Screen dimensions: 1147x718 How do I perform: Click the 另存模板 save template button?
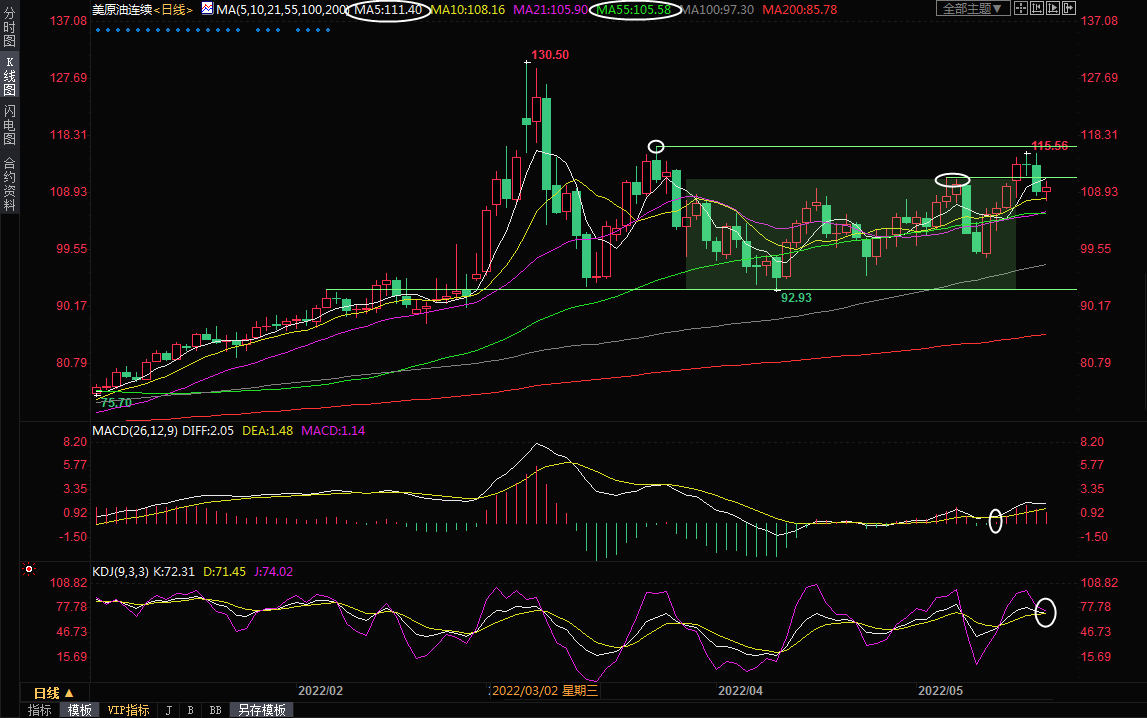click(262, 710)
